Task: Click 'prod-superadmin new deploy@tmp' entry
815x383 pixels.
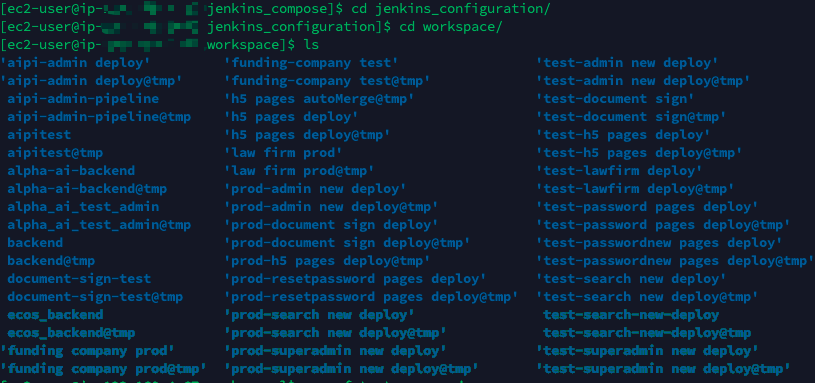Action: point(351,369)
